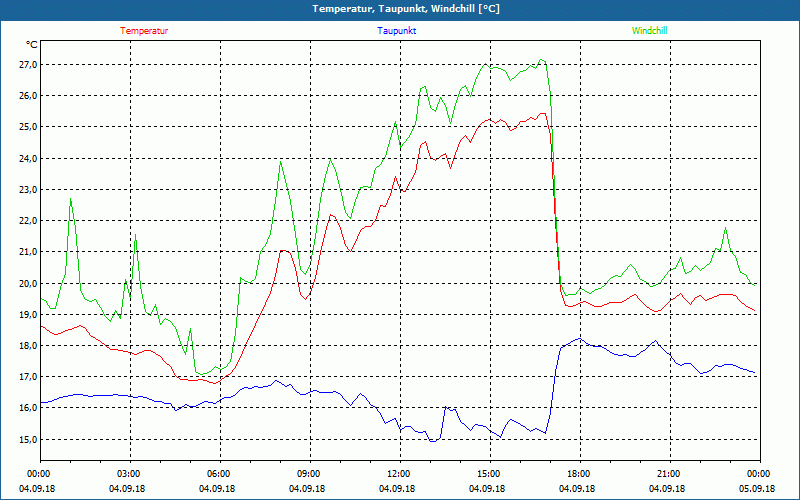Image resolution: width=800 pixels, height=500 pixels.
Task: Click the 16,0 y-axis value
Action: pos(28,408)
